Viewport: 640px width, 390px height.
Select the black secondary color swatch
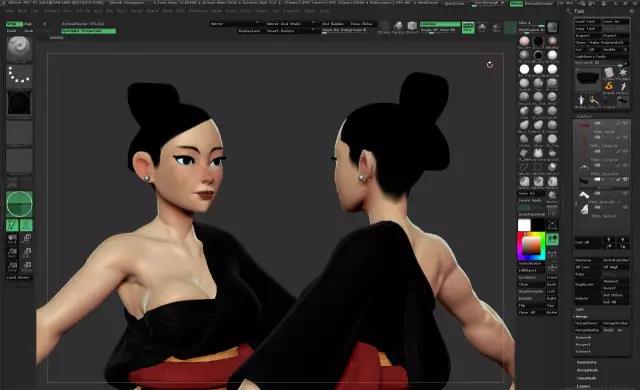538,224
